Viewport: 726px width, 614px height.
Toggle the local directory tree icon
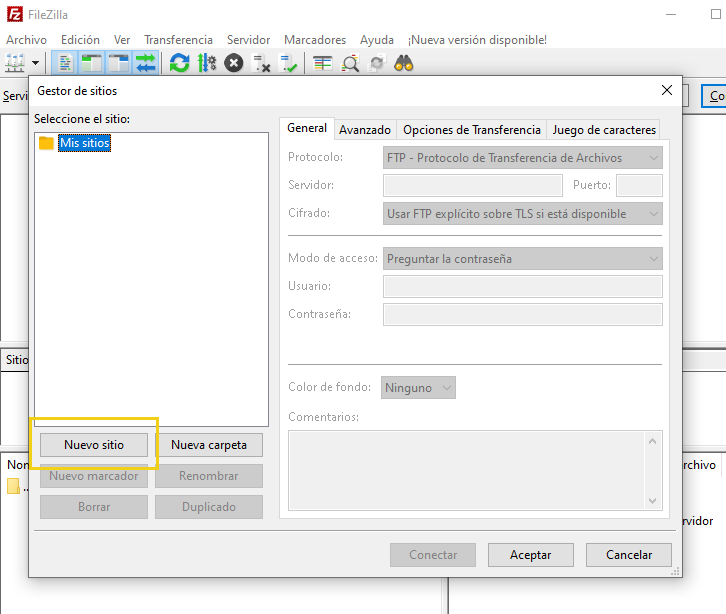92,63
